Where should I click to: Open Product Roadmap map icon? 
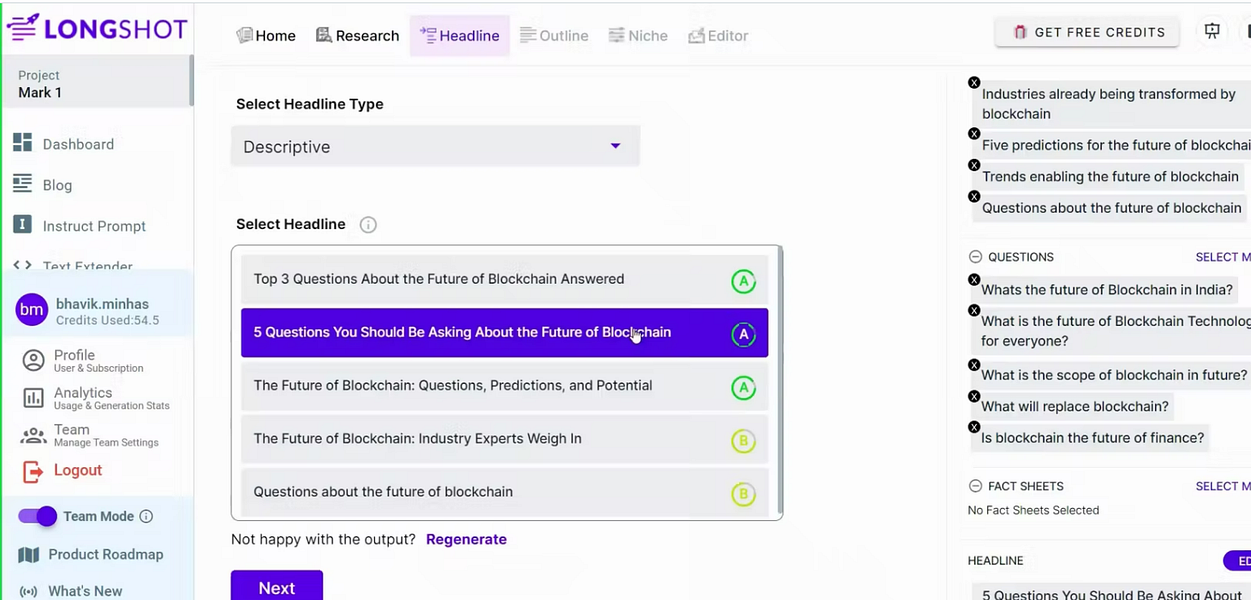point(29,555)
